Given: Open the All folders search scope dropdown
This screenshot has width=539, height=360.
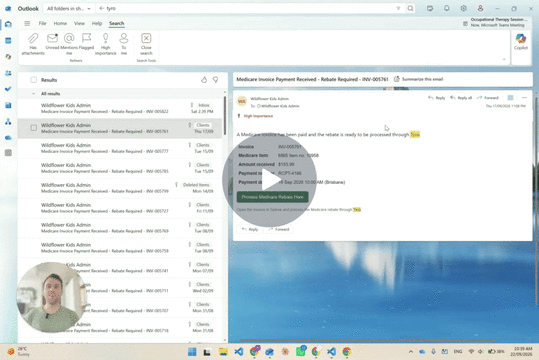Looking at the screenshot, I should (68, 8).
